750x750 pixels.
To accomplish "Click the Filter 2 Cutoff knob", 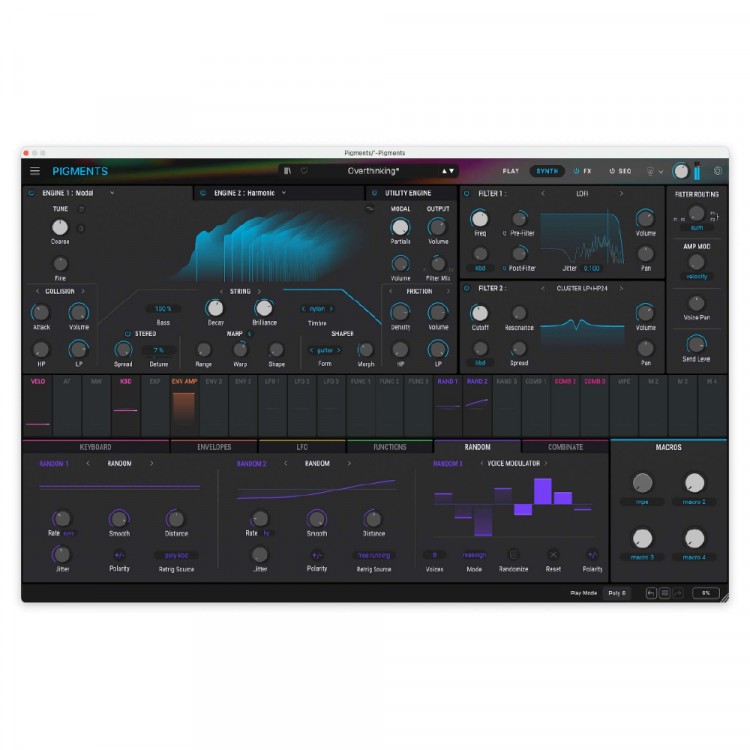I will click(x=479, y=313).
